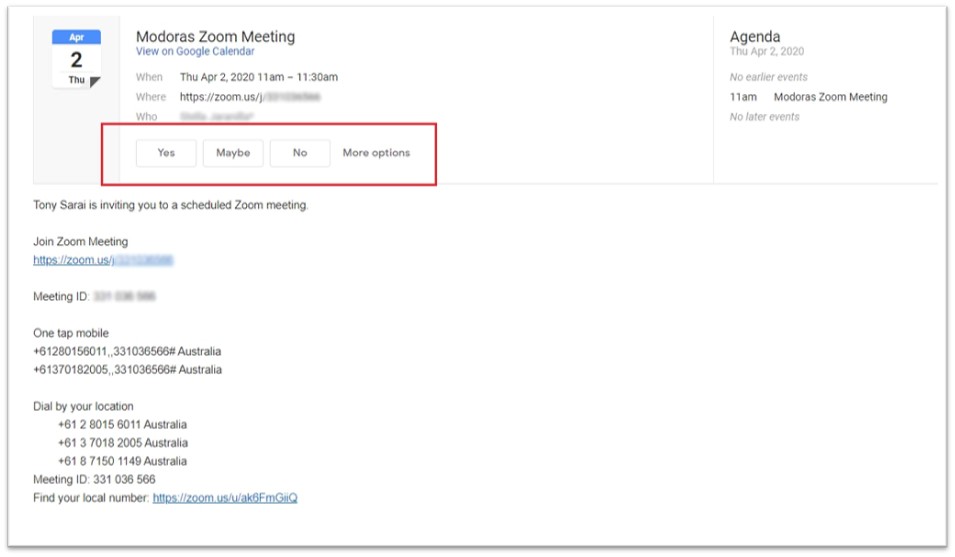Screen dimensions: 955x557
Task: Decline the invitation with the No button
Action: coord(299,153)
